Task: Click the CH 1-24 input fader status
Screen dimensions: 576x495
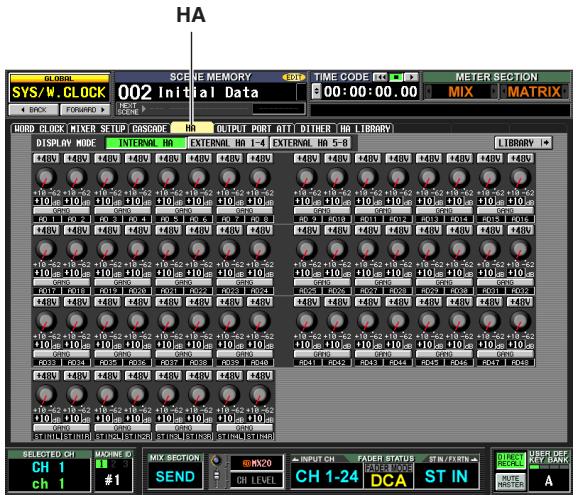Action: (x=327, y=476)
